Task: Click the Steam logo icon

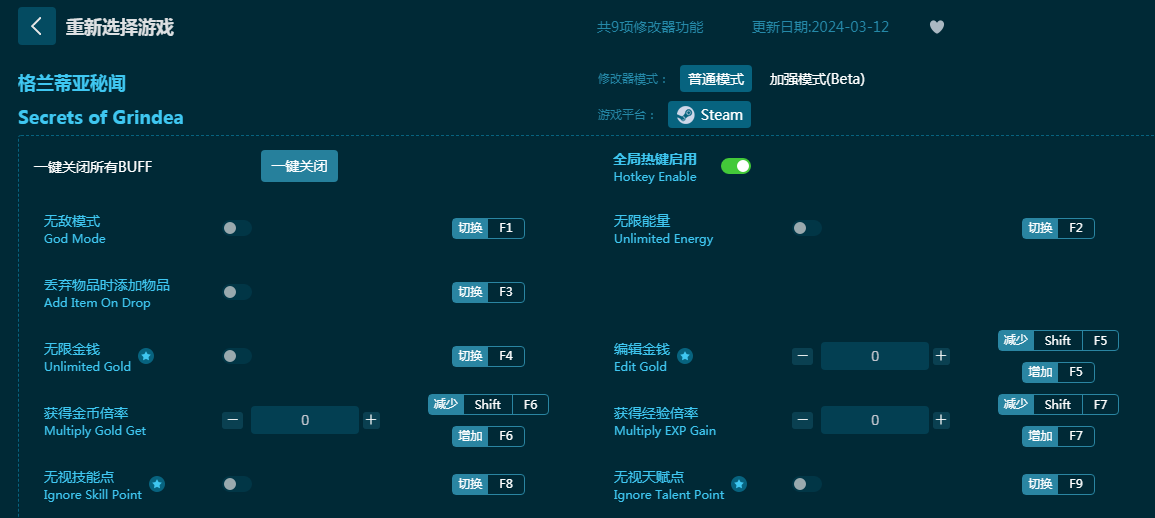Action: point(686,115)
